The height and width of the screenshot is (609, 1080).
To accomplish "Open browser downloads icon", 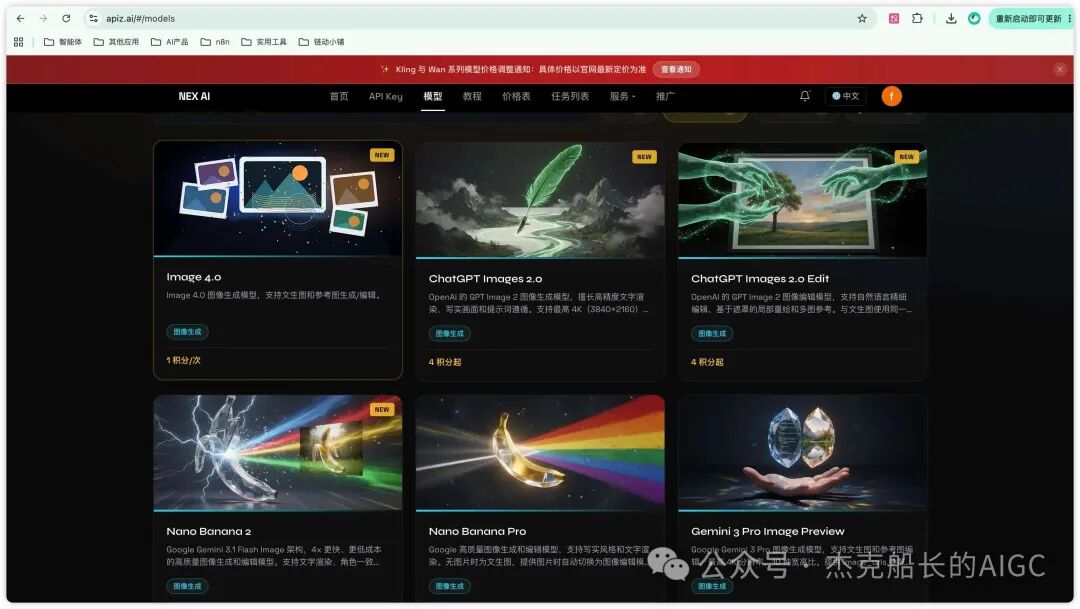I will coord(951,19).
